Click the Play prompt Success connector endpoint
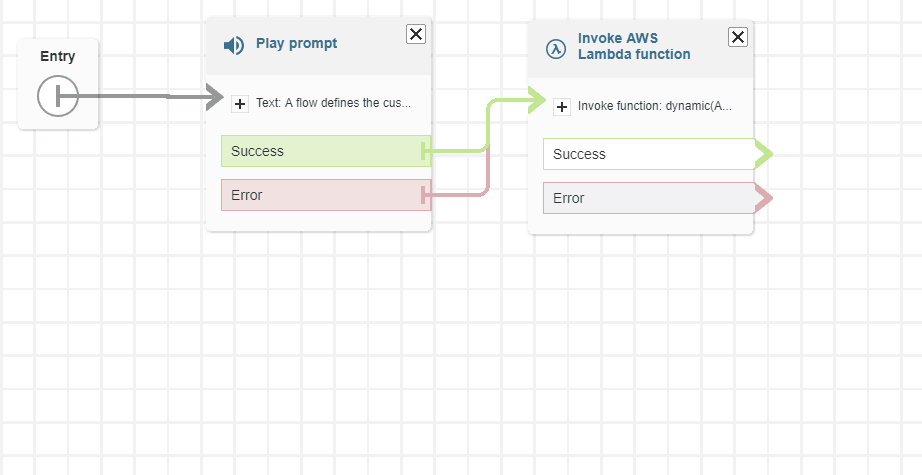The image size is (922, 475). coord(427,151)
